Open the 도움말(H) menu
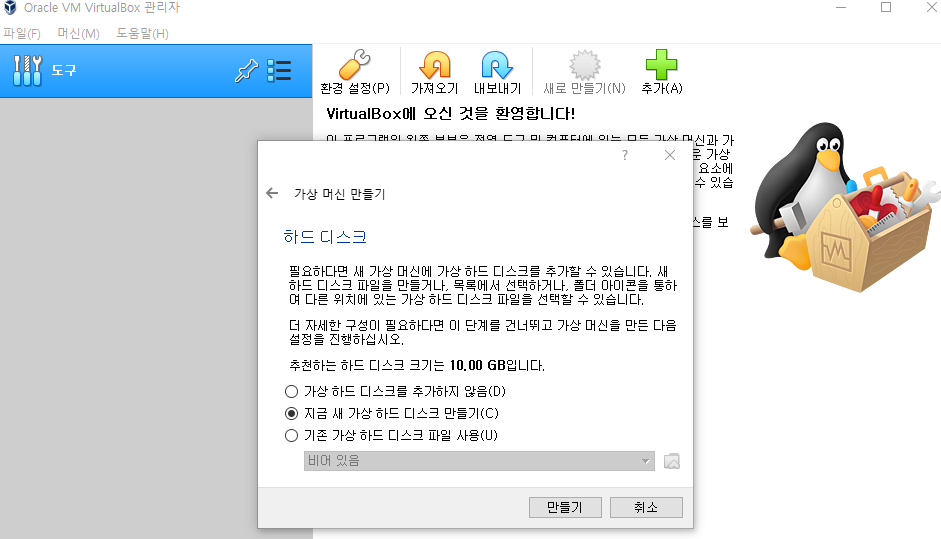This screenshot has height=539, width=941. (142, 34)
